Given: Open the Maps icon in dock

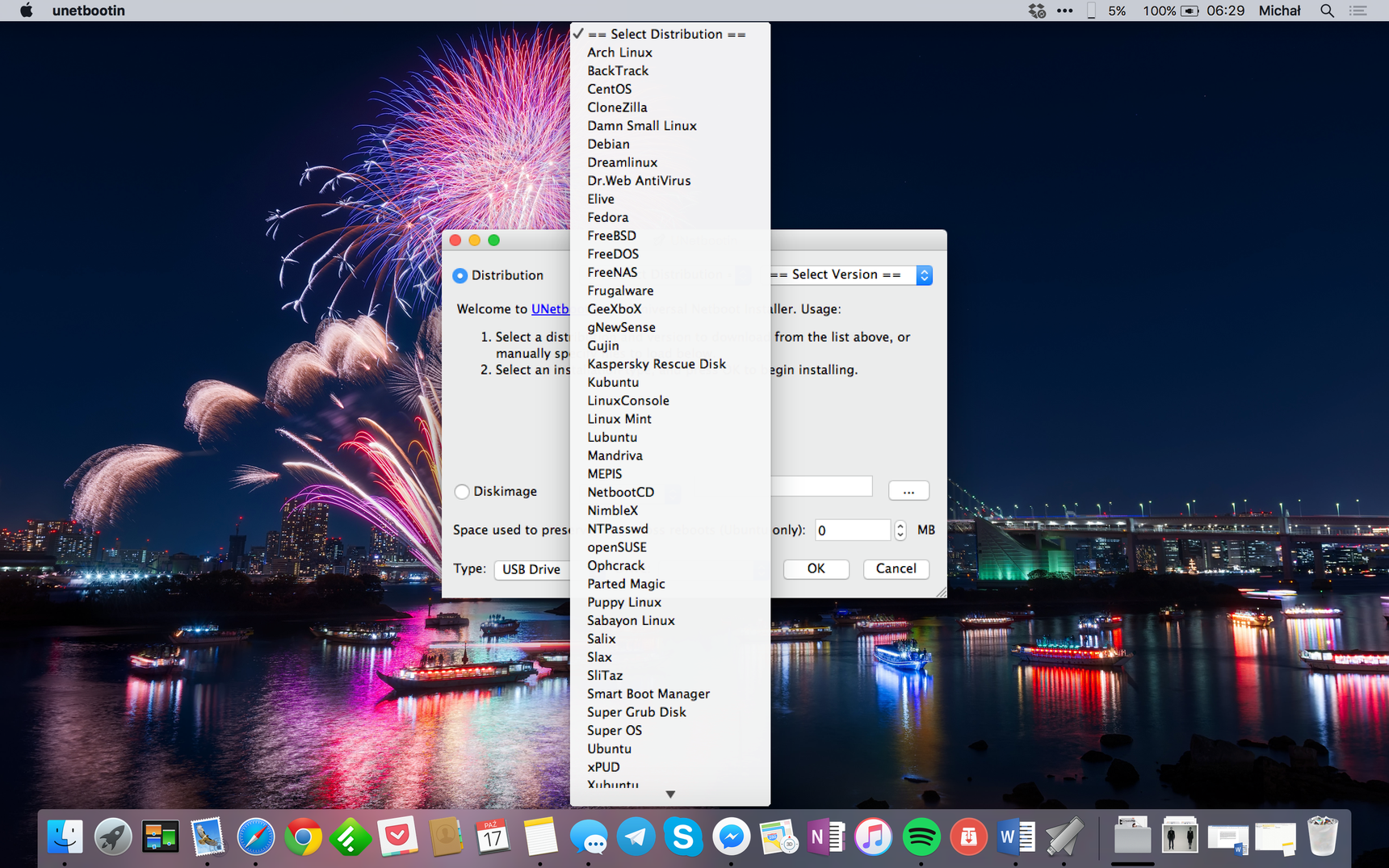Looking at the screenshot, I should (778, 837).
